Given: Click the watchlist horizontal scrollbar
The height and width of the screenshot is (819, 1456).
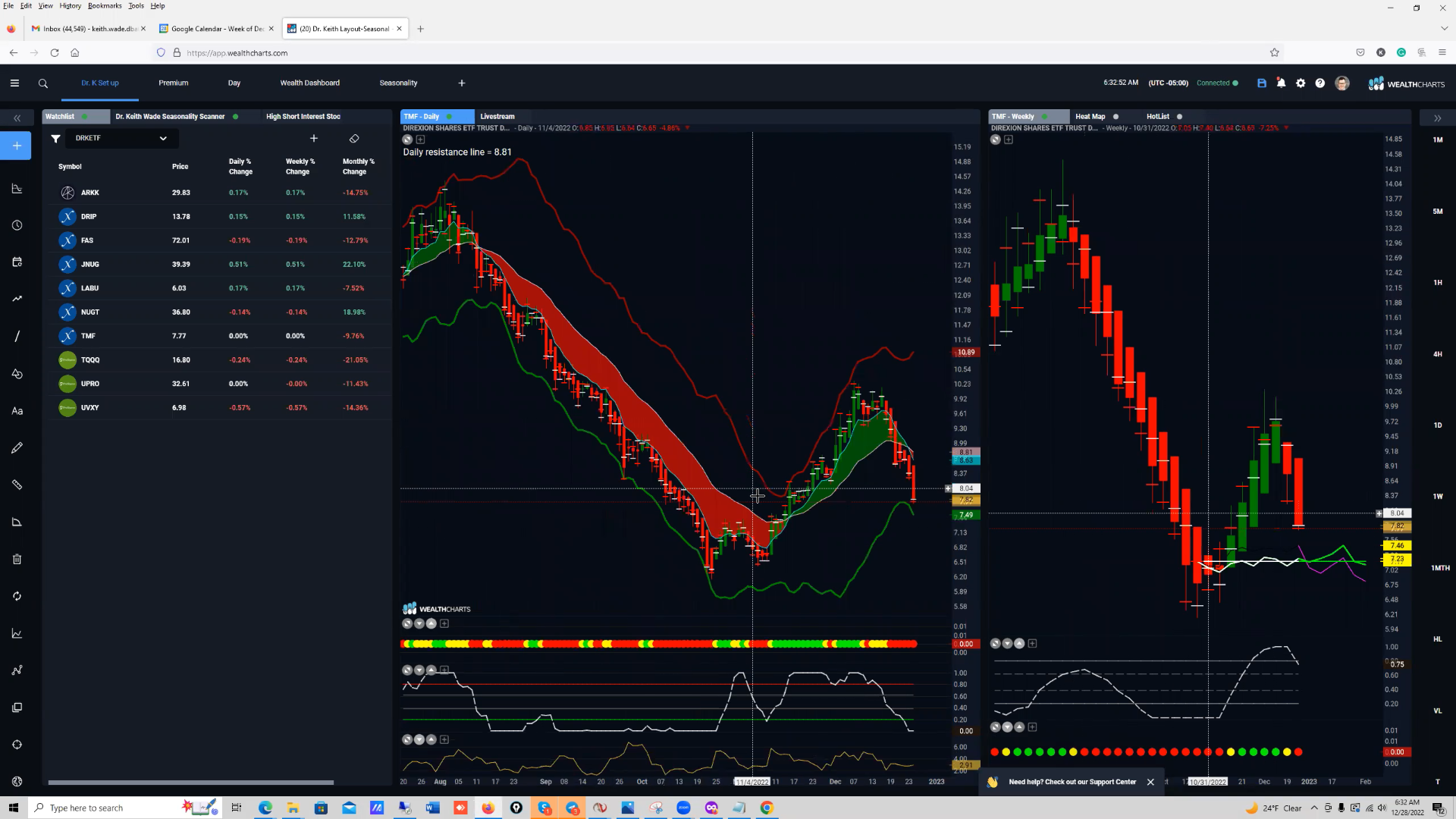Looking at the screenshot, I should pos(191,783).
